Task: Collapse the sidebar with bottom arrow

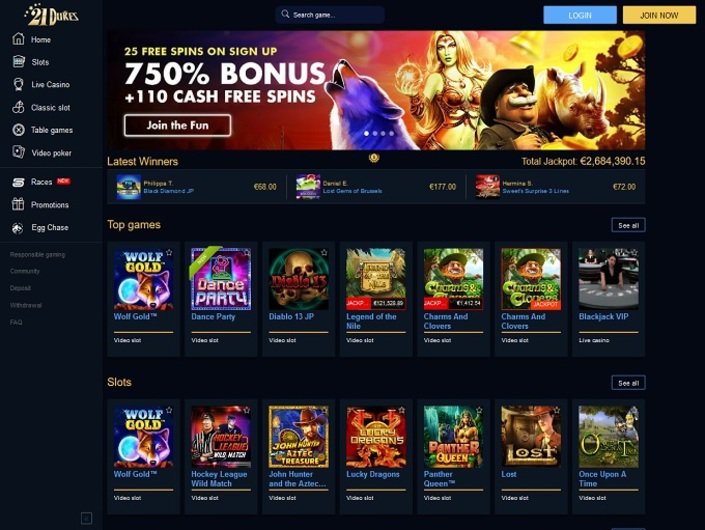Action: point(86,518)
